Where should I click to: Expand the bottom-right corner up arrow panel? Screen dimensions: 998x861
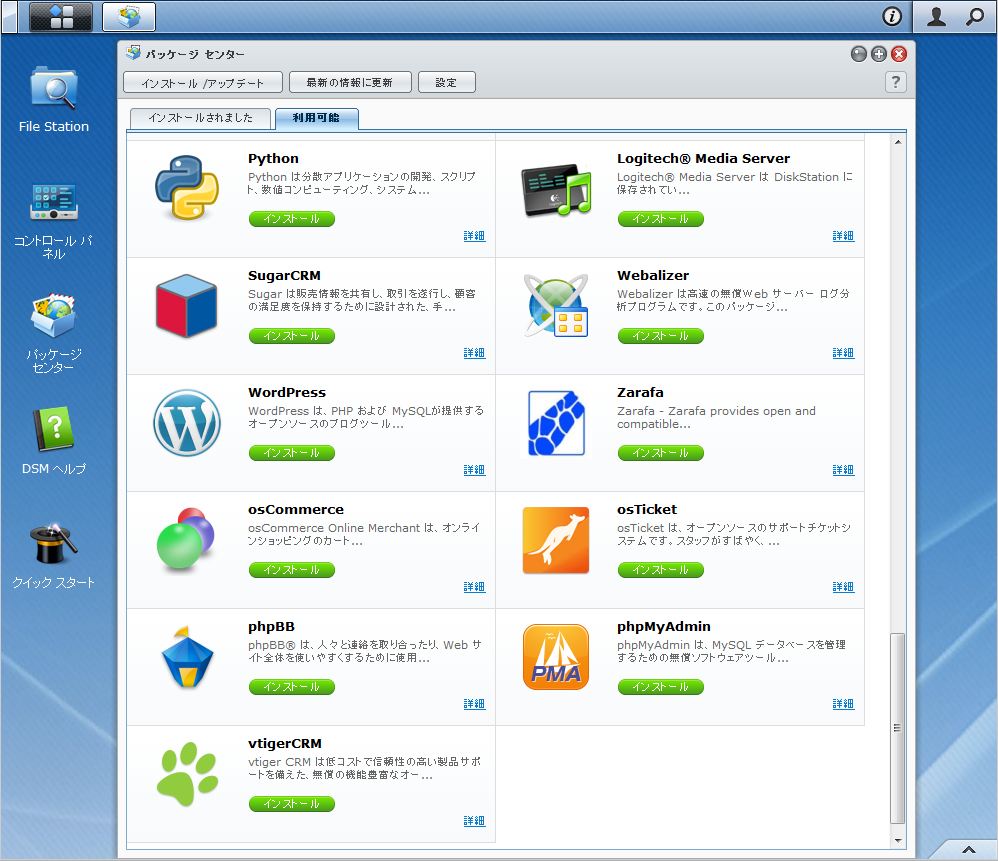(x=969, y=850)
